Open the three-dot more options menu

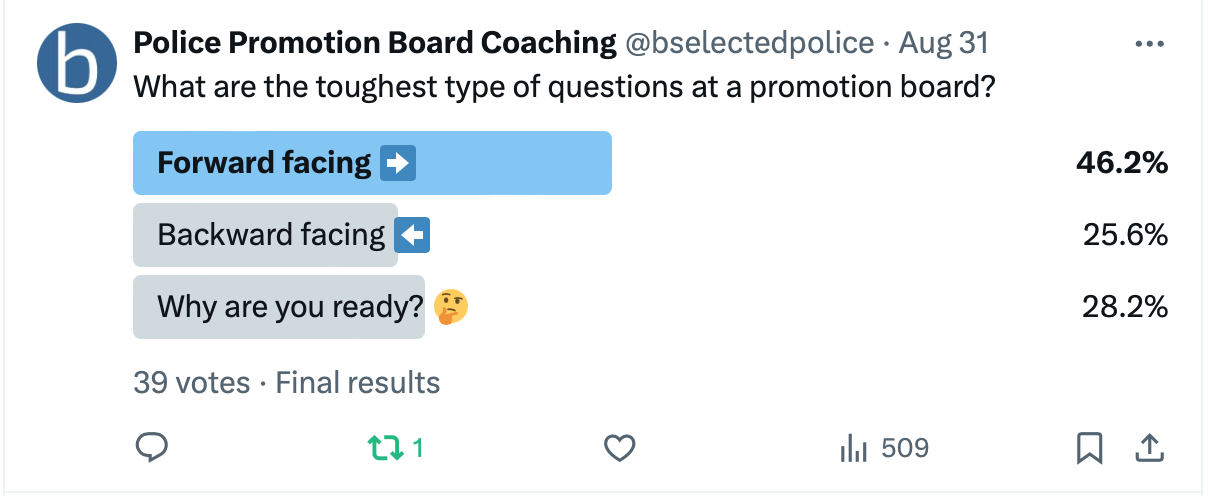1150,44
